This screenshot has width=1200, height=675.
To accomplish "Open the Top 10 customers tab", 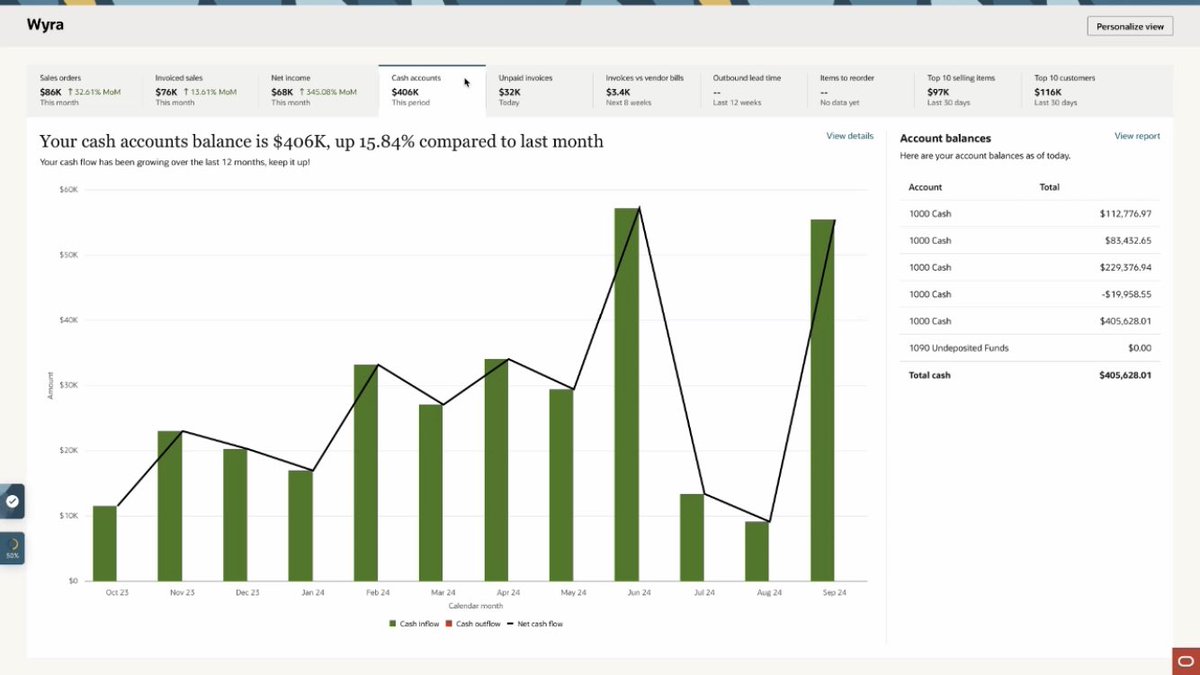I will [1075, 90].
